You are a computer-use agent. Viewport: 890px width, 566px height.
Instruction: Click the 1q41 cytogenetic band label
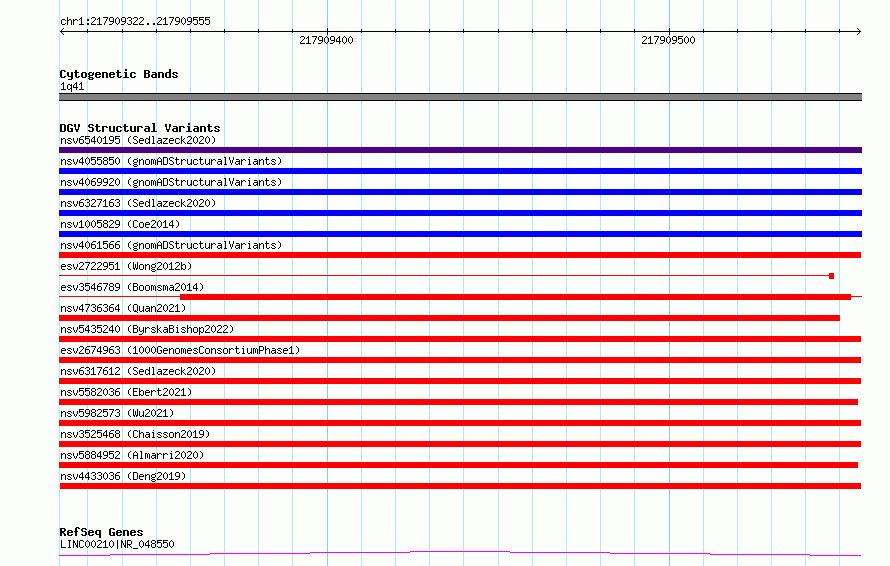tap(72, 86)
